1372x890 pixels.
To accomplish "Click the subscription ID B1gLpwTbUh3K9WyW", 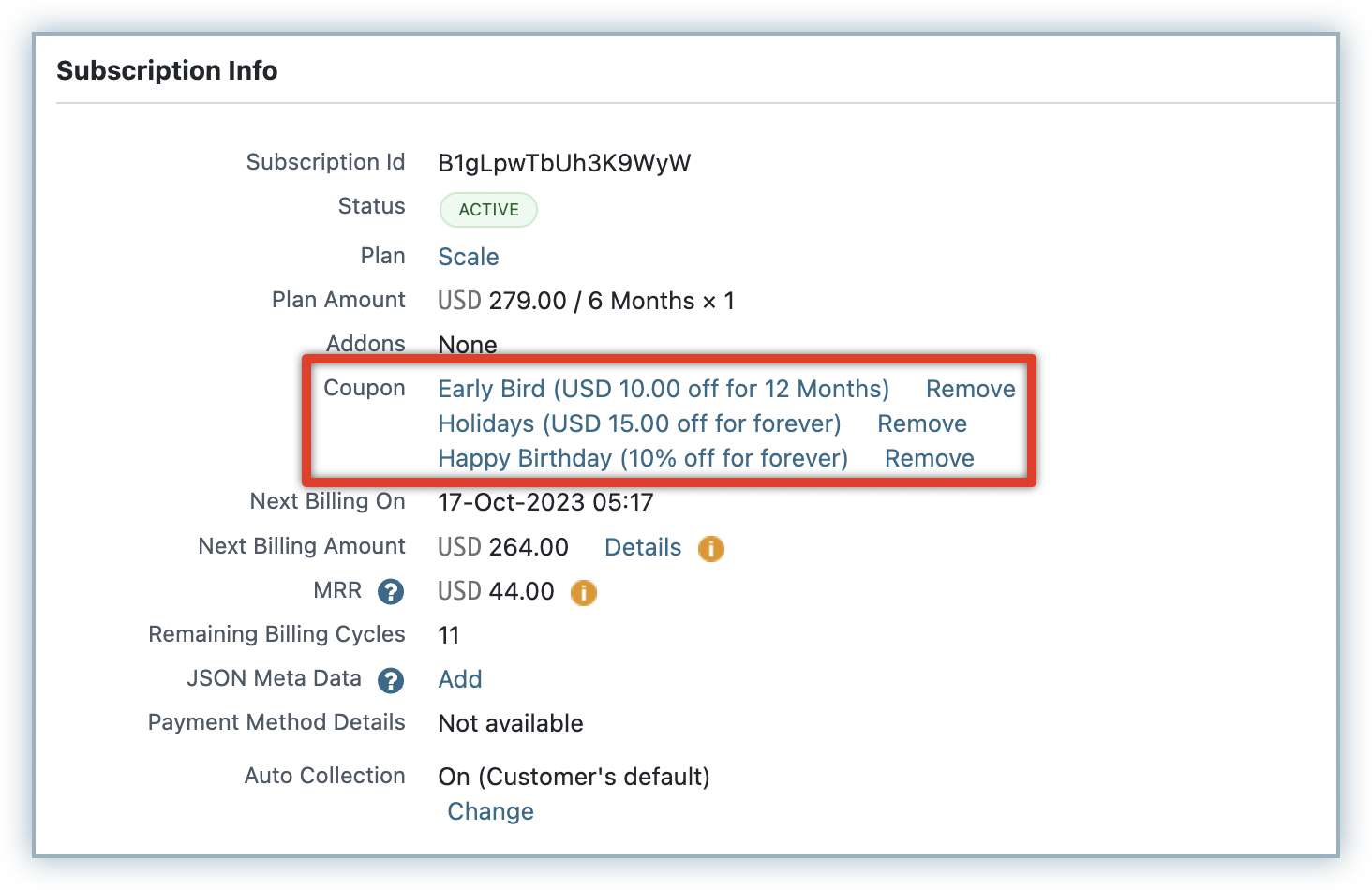I will [x=564, y=163].
